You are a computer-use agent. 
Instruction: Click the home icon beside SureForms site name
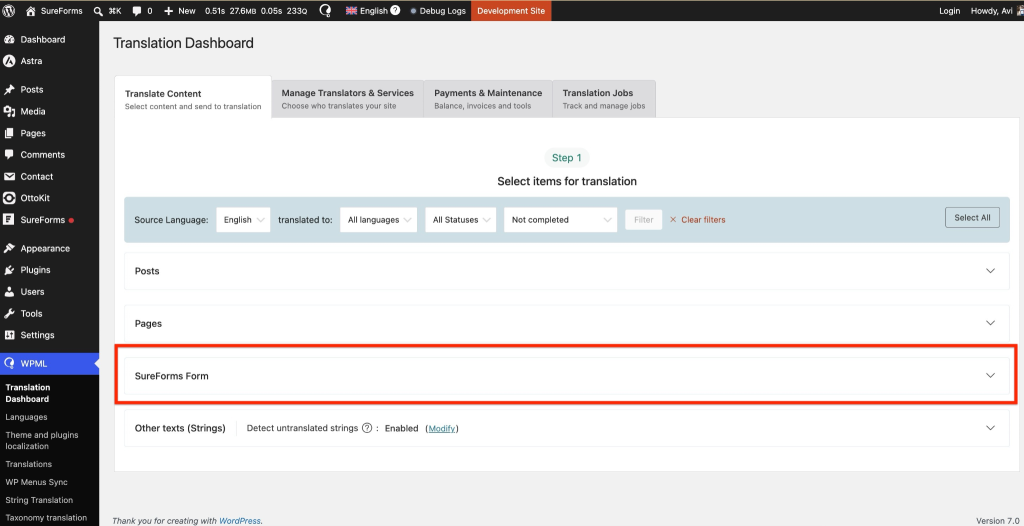[x=30, y=10]
